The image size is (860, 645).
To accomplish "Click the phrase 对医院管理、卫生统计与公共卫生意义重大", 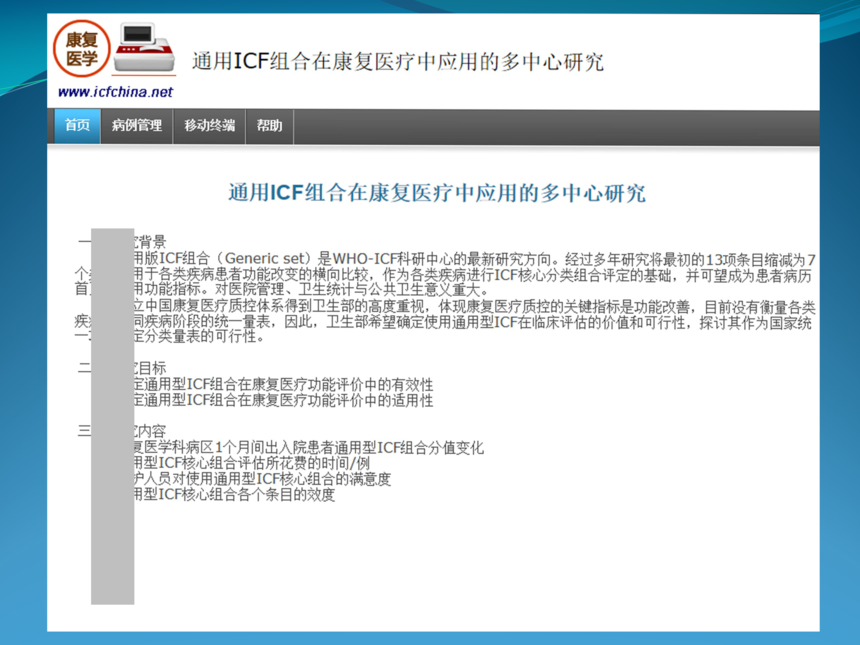I will [x=350, y=290].
